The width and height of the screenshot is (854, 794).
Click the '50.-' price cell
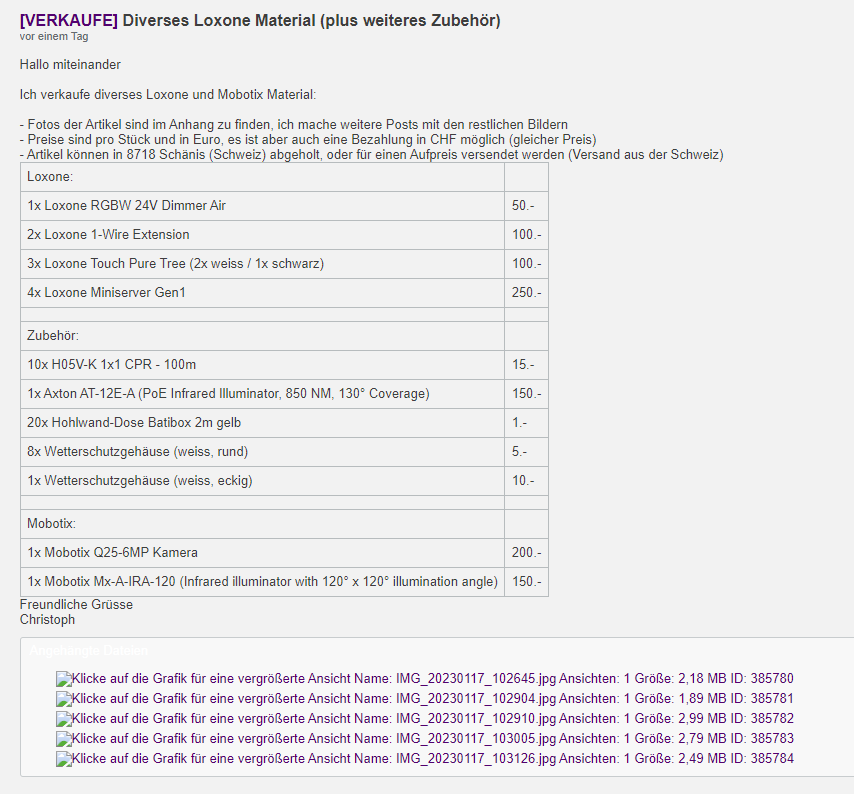pyautogui.click(x=526, y=206)
